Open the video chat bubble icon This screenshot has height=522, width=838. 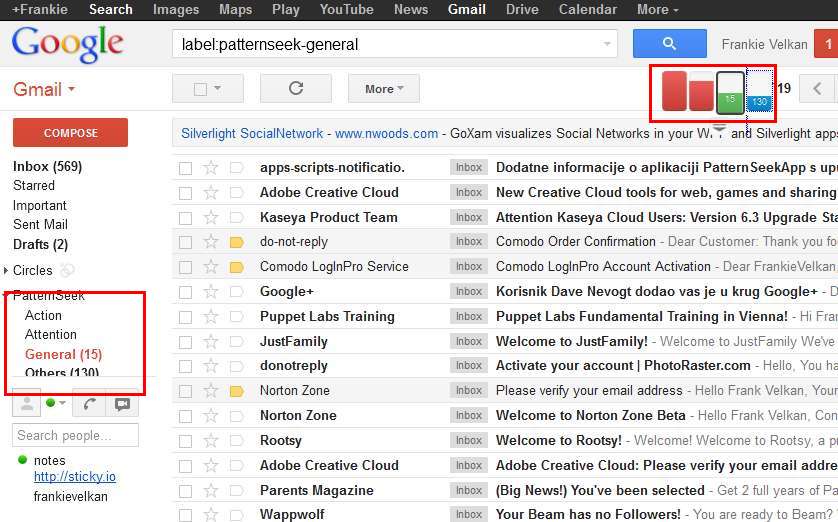click(x=122, y=404)
